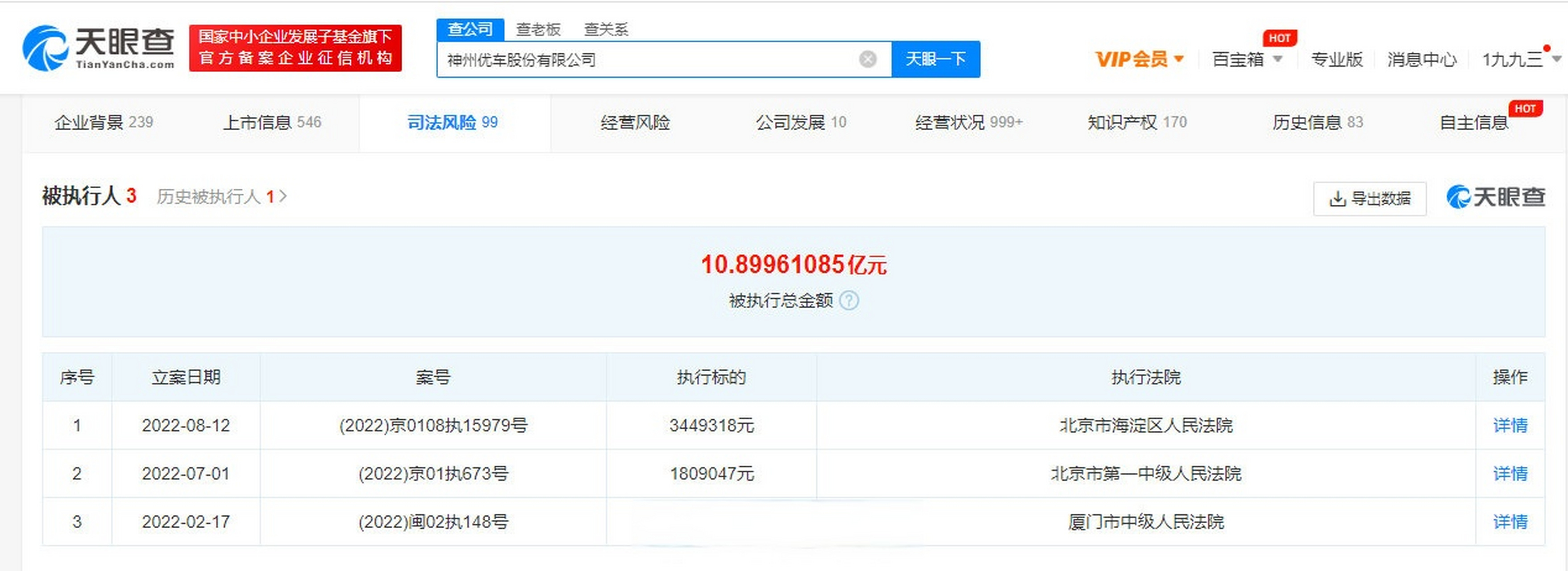Open the 1九九三 user account dropdown

point(1522,59)
